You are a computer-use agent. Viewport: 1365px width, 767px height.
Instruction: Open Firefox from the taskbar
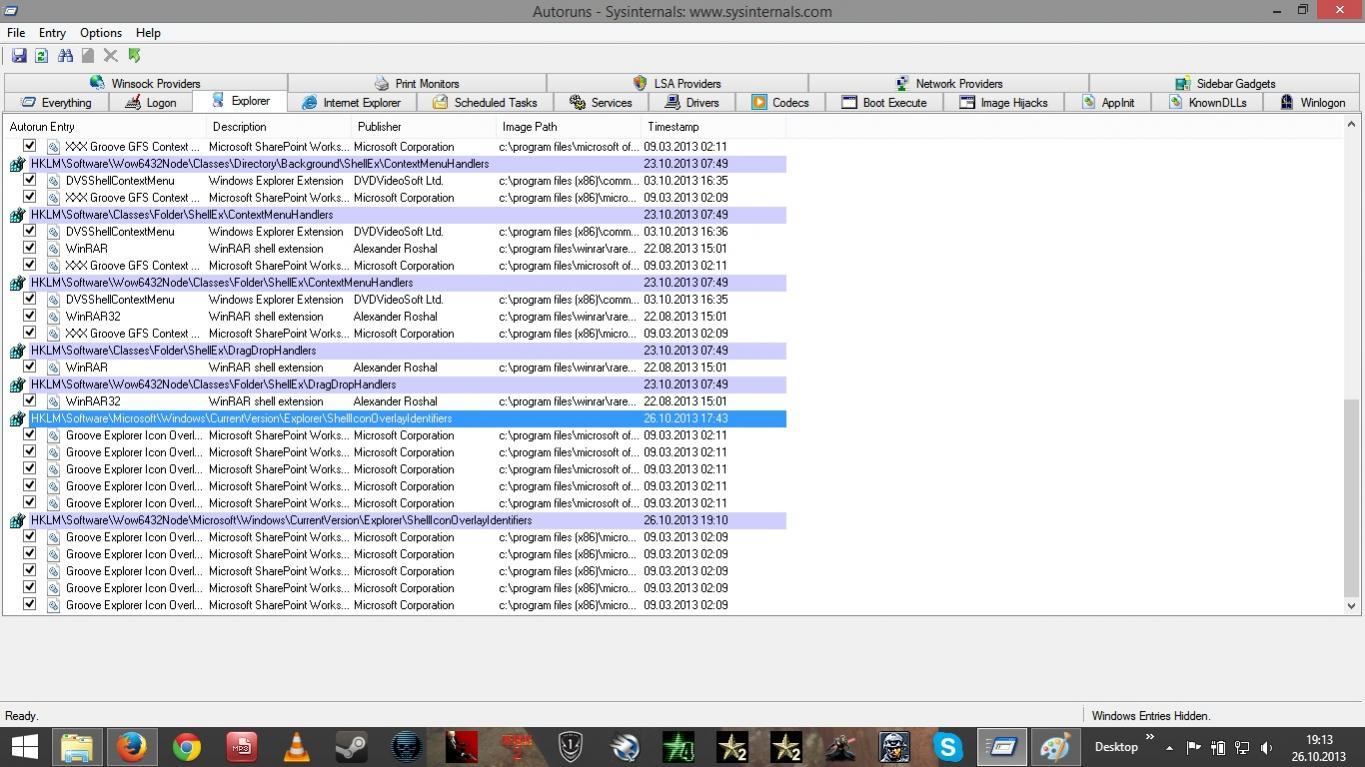click(x=132, y=747)
